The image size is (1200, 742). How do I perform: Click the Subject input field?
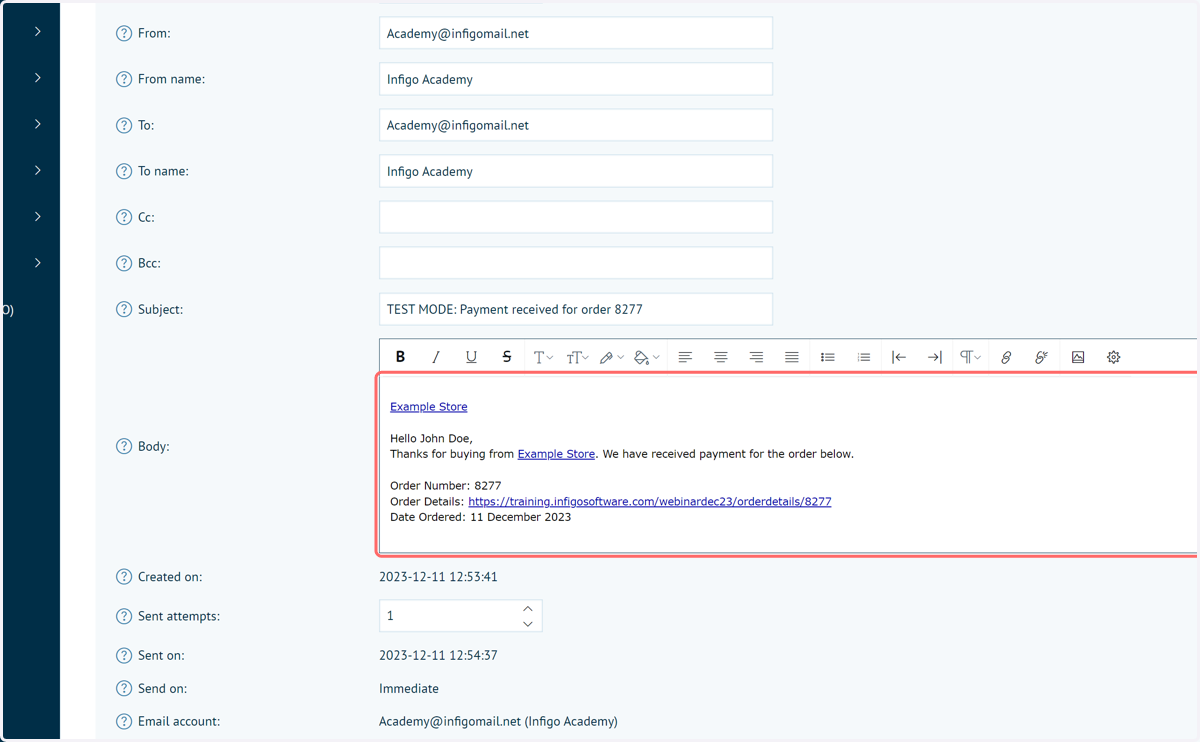coord(576,309)
